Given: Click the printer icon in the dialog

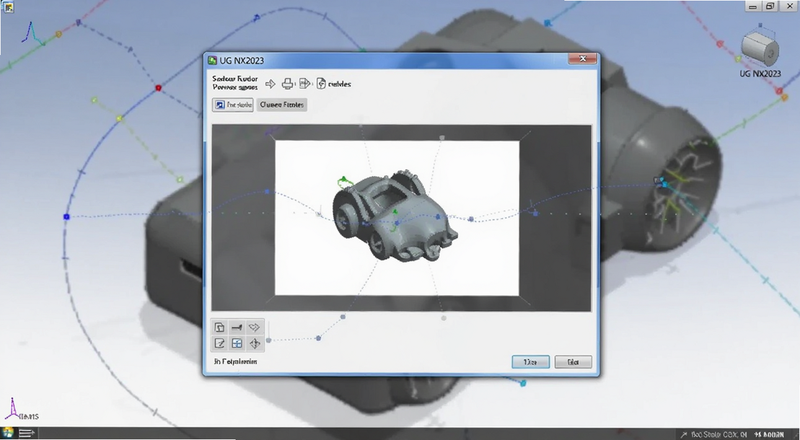Looking at the screenshot, I should pyautogui.click(x=288, y=84).
